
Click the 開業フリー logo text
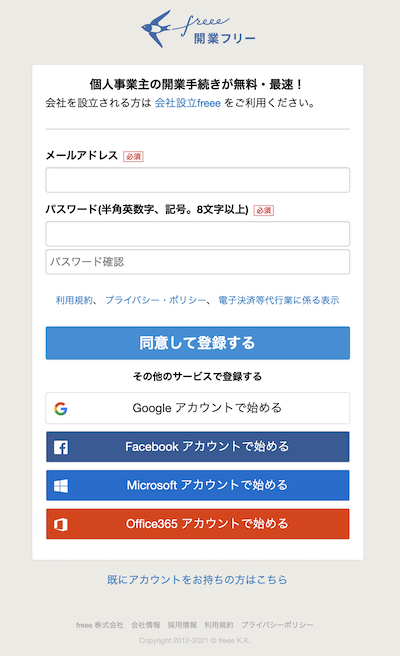224,39
